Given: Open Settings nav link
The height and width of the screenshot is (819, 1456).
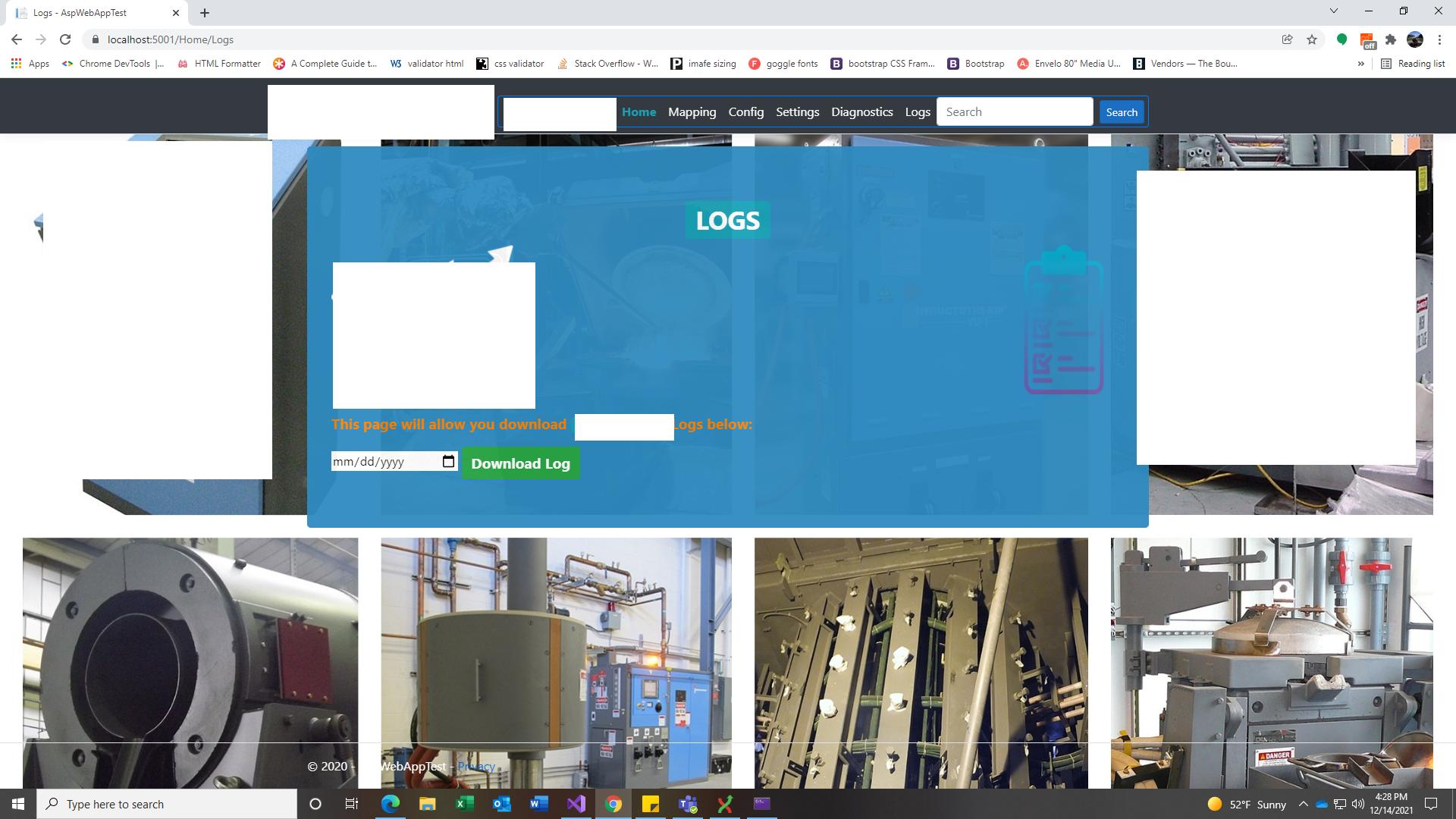Looking at the screenshot, I should click(797, 111).
